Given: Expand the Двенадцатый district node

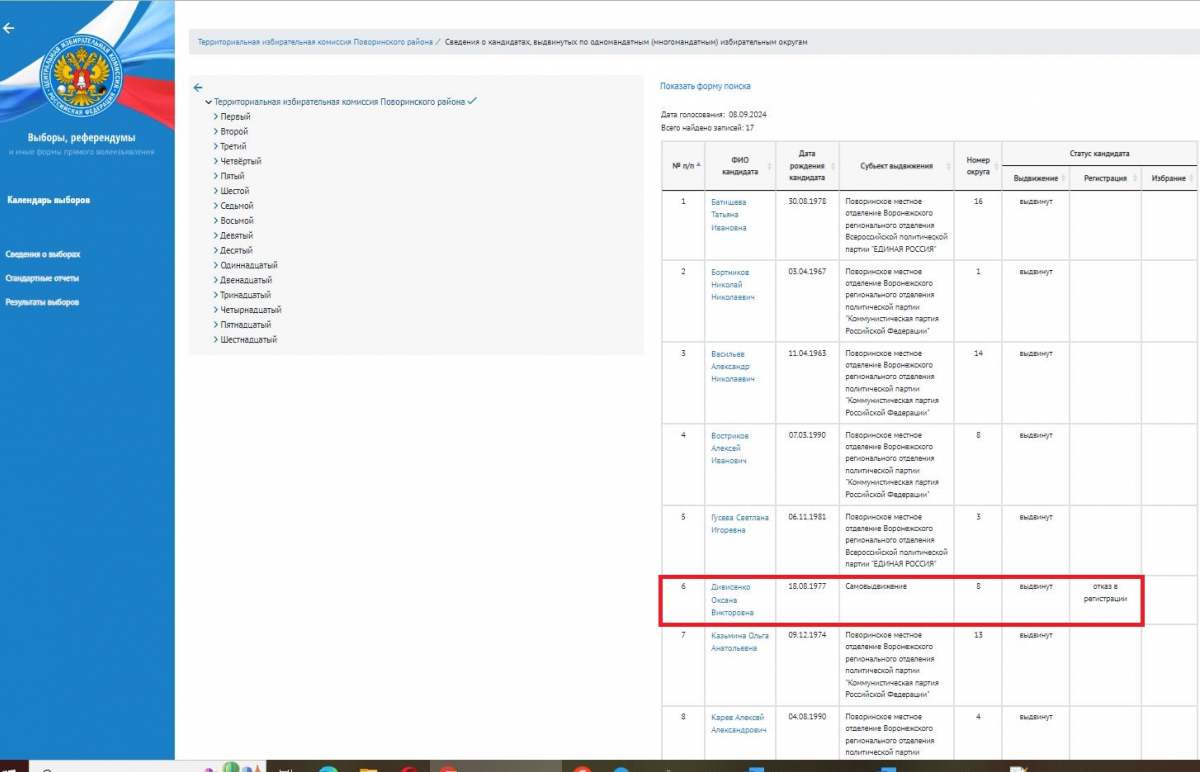Looking at the screenshot, I should point(215,280).
